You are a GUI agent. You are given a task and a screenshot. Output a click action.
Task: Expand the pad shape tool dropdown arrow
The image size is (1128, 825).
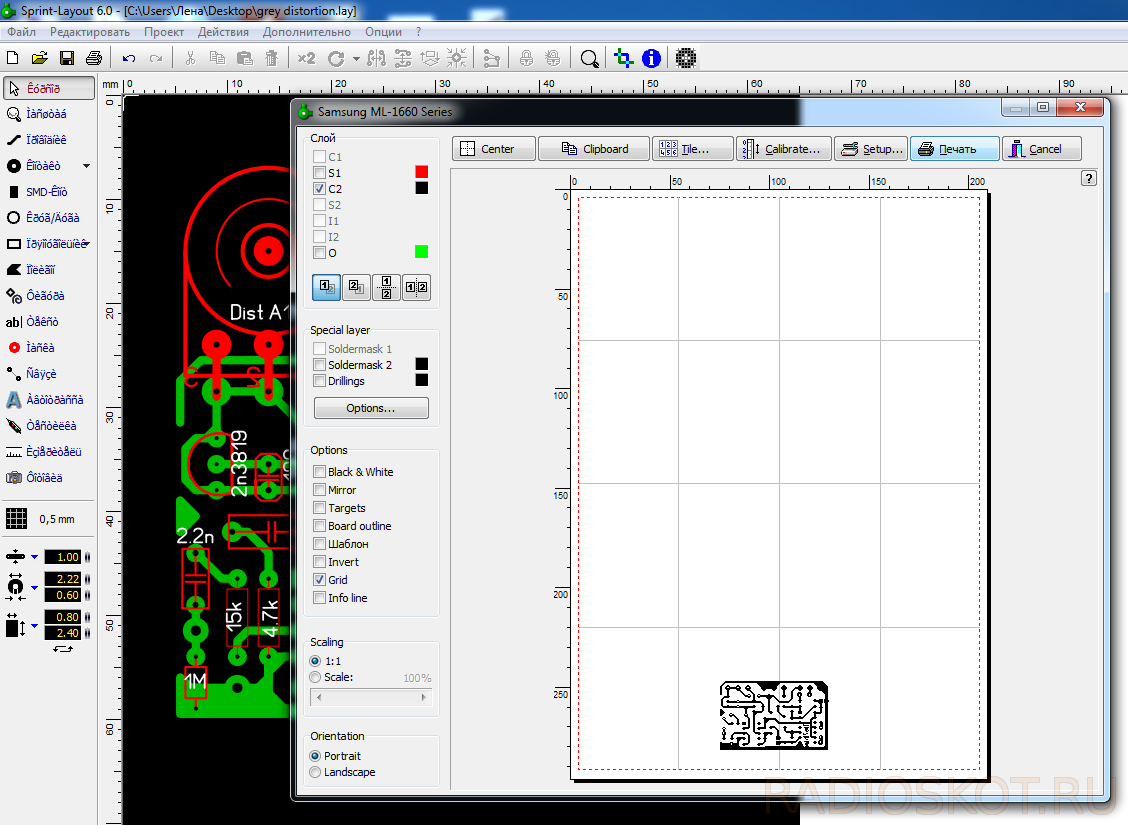coord(86,166)
